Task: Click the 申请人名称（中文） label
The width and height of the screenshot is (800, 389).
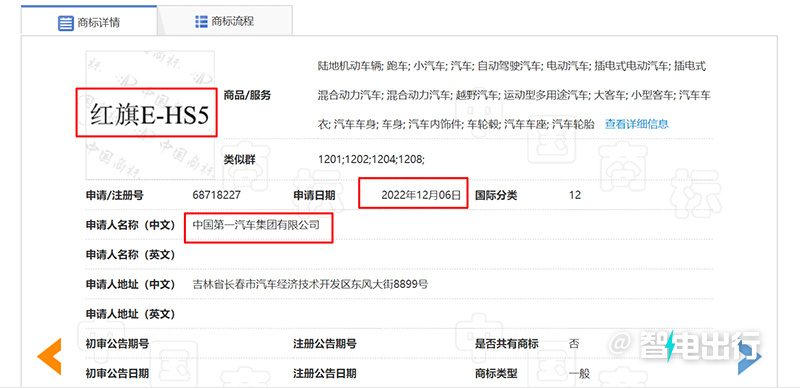Action: pos(131,225)
